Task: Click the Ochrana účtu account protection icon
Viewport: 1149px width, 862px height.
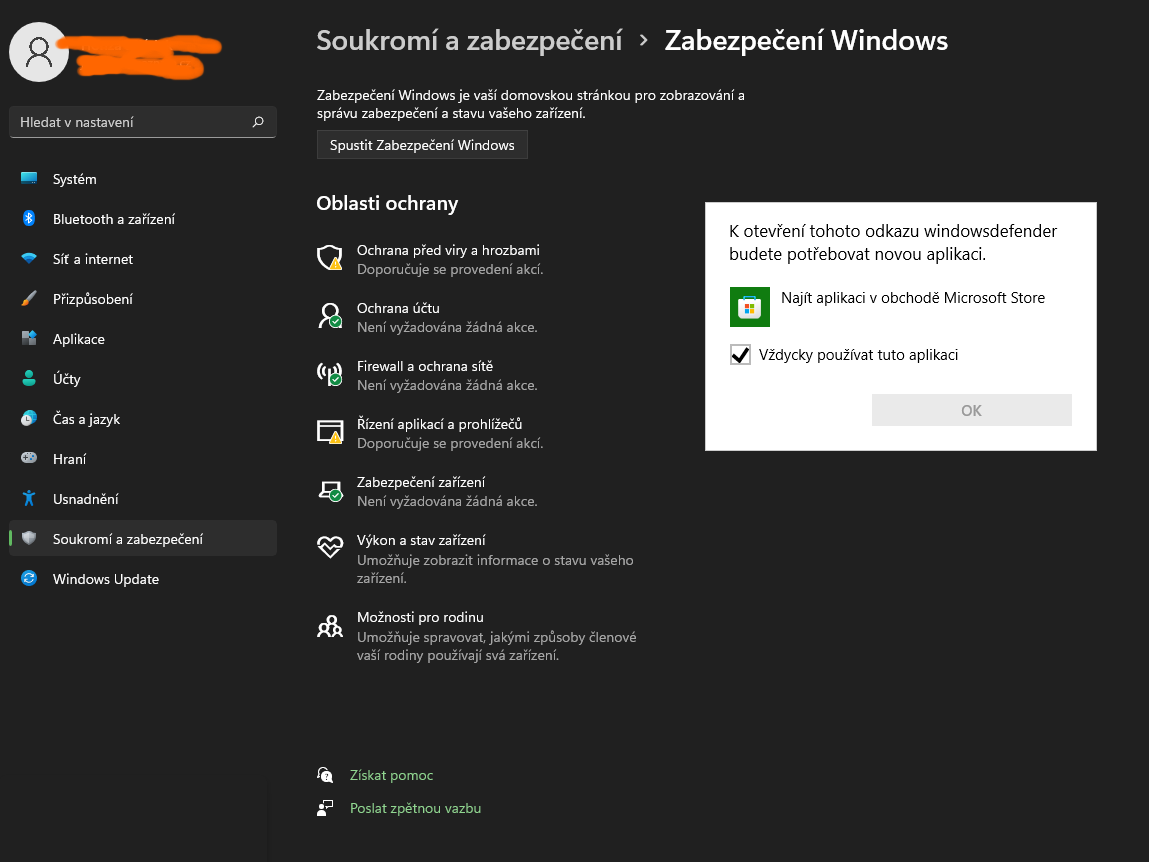Action: click(329, 316)
